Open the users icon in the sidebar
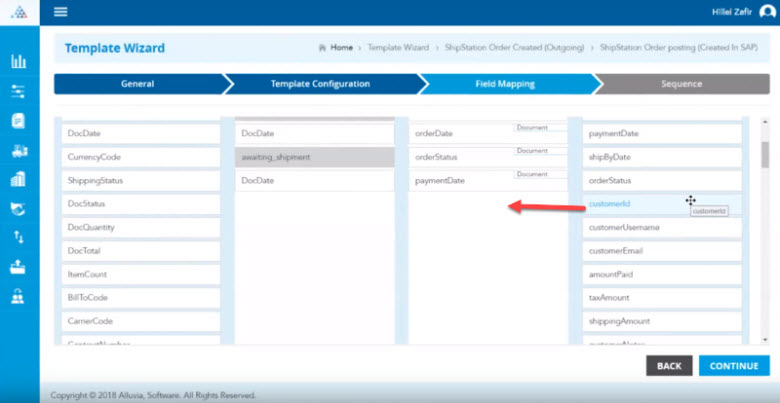 click(x=18, y=297)
